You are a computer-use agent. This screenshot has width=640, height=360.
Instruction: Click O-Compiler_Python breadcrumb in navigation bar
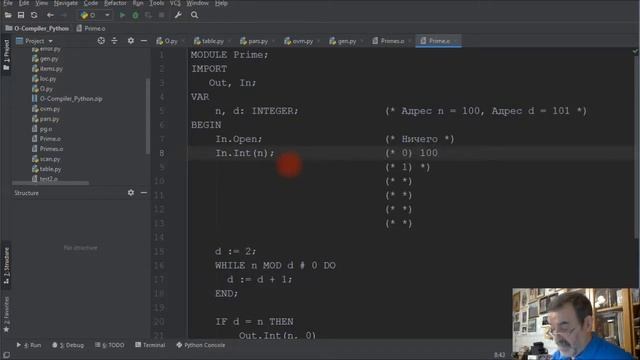37,29
